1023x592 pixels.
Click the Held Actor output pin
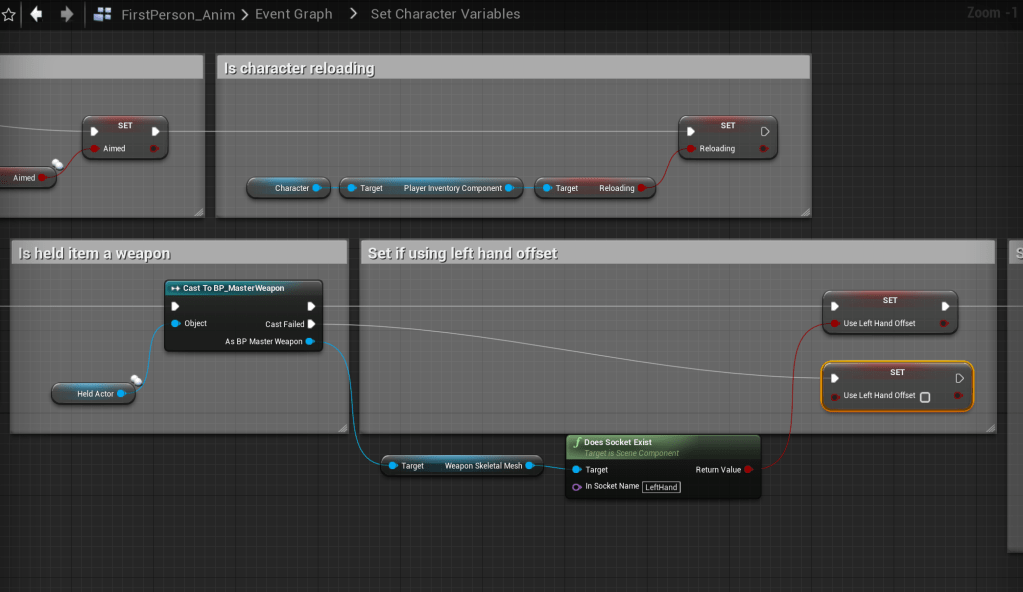[122, 394]
